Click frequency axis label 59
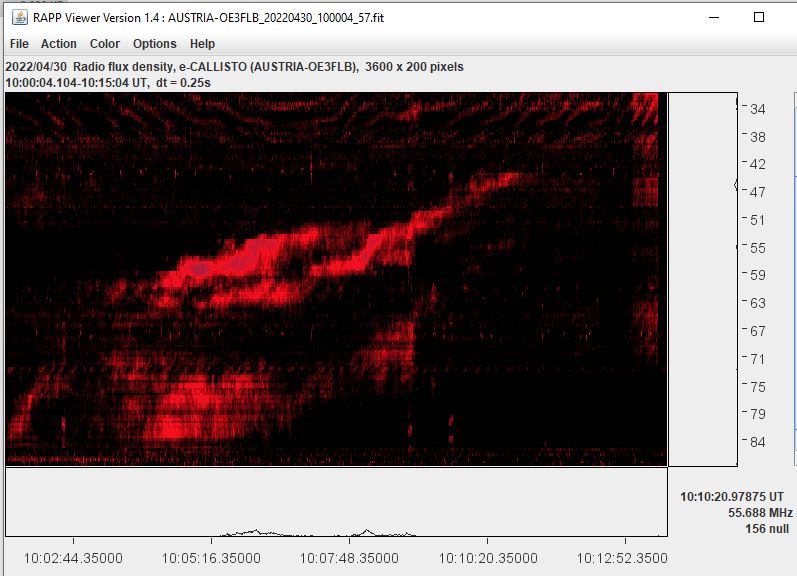This screenshot has width=797, height=576. point(757,276)
